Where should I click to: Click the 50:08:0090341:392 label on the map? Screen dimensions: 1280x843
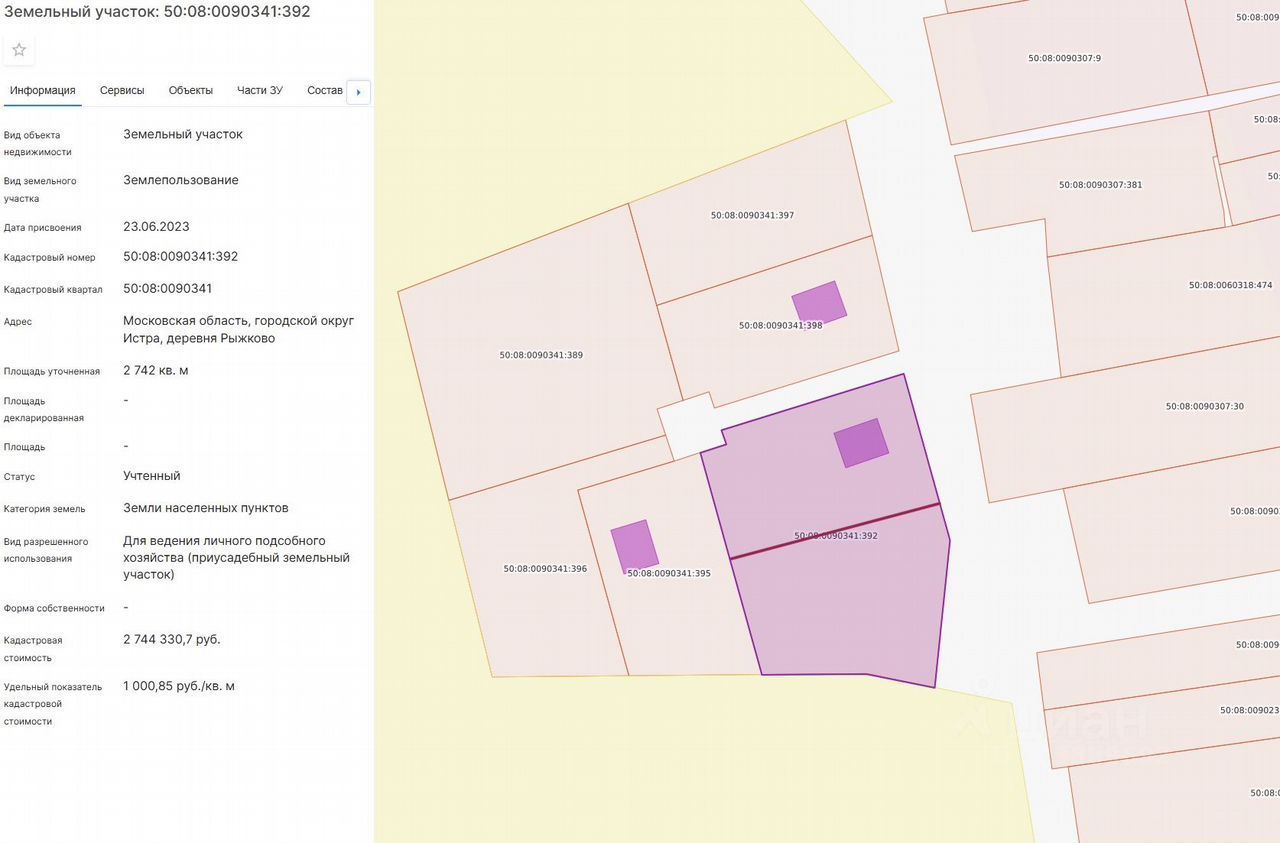[x=835, y=536]
